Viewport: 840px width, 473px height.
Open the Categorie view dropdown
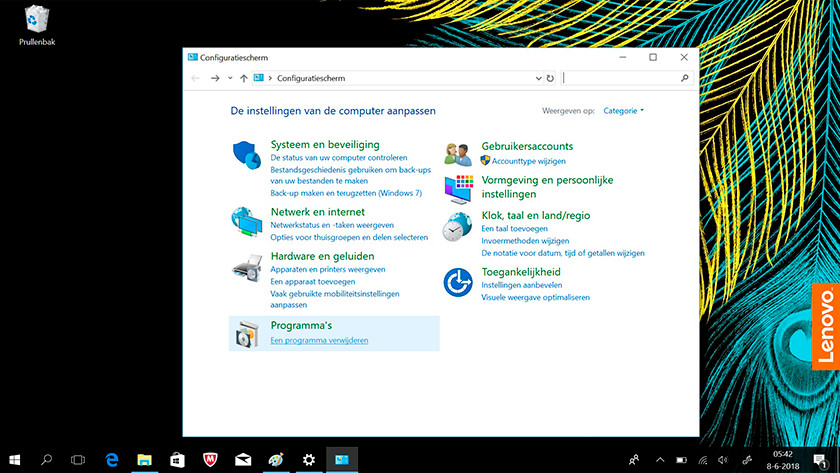coord(624,111)
